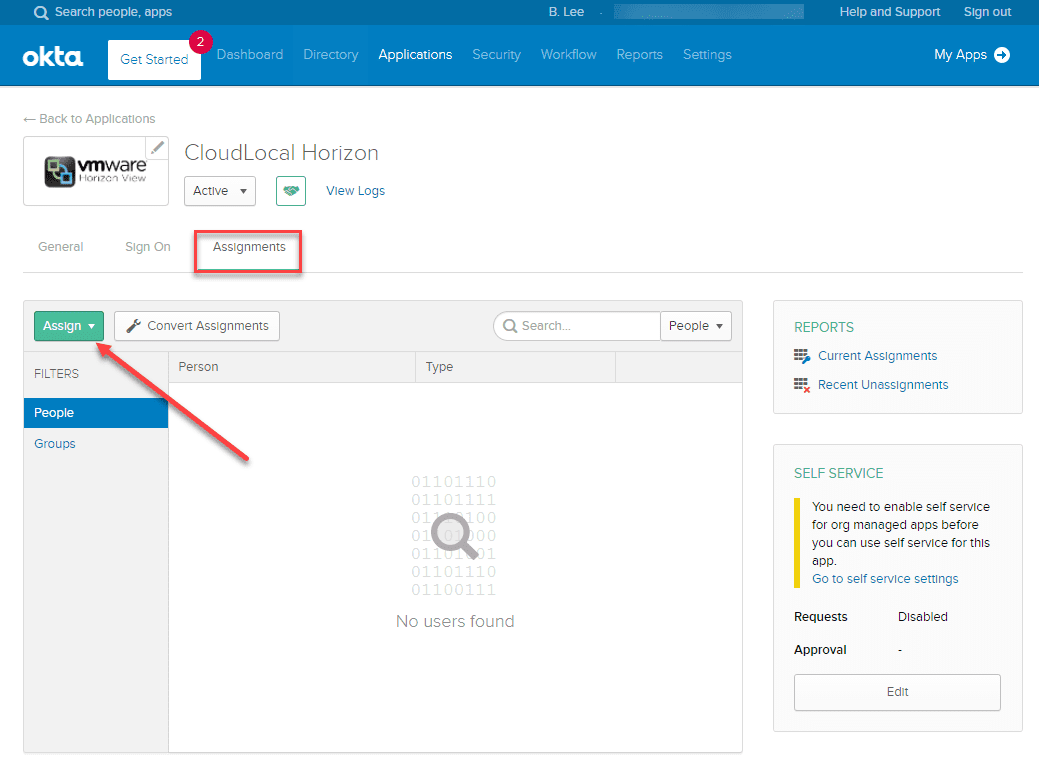Click the CloudLocal Horizon title
The height and width of the screenshot is (768, 1039).
point(282,153)
